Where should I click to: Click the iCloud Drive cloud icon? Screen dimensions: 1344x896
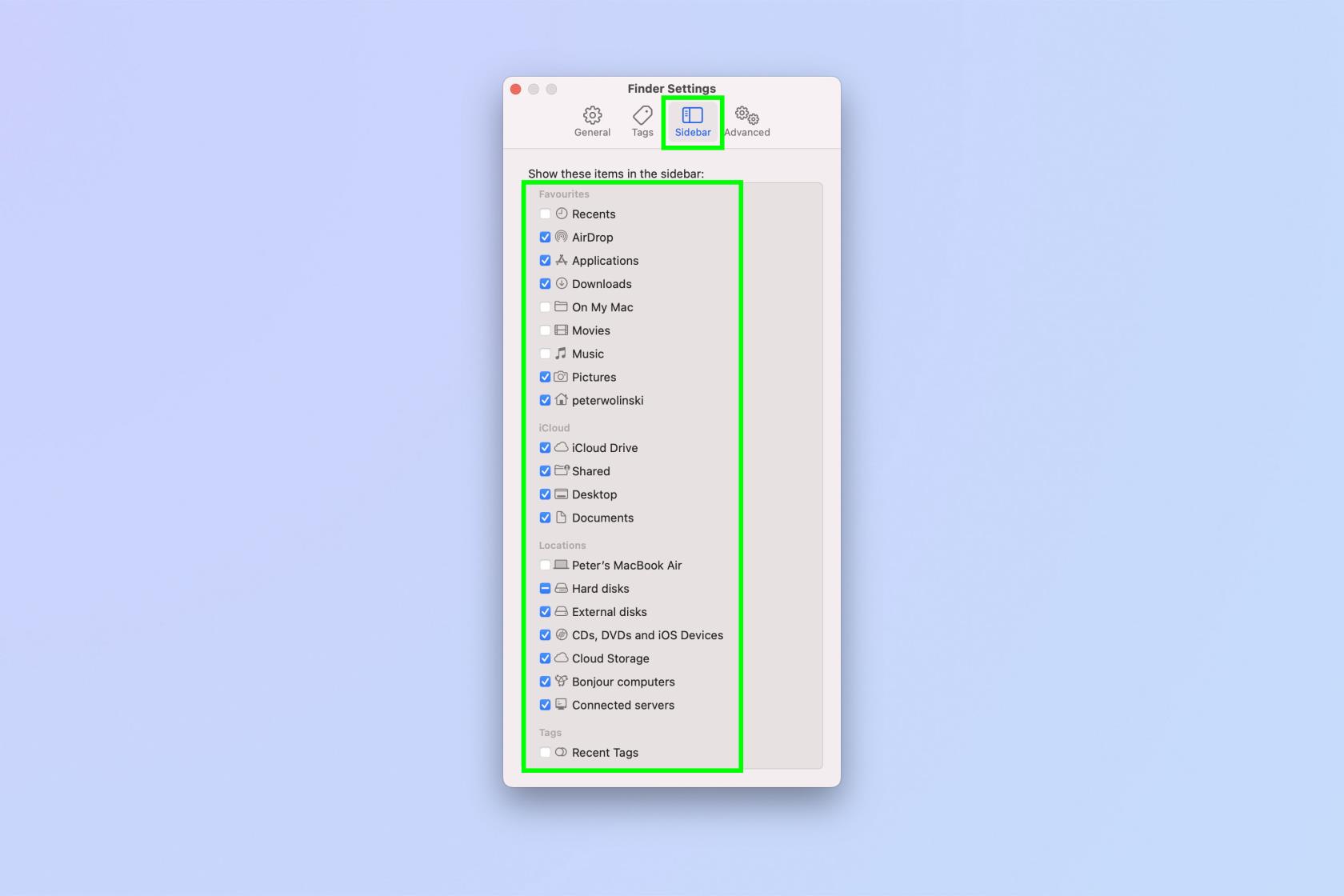click(562, 447)
